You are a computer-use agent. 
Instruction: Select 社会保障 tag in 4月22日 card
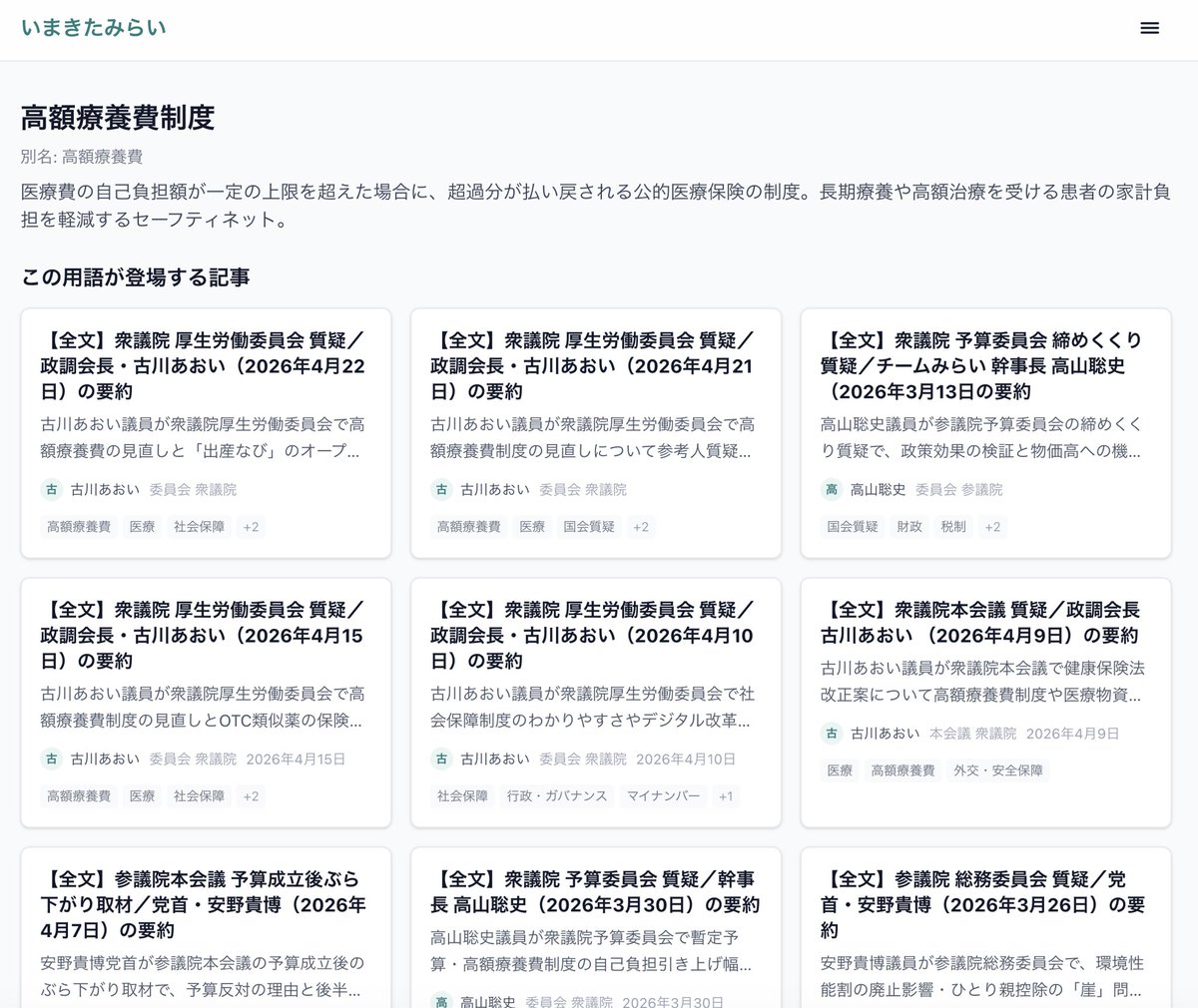click(x=200, y=526)
